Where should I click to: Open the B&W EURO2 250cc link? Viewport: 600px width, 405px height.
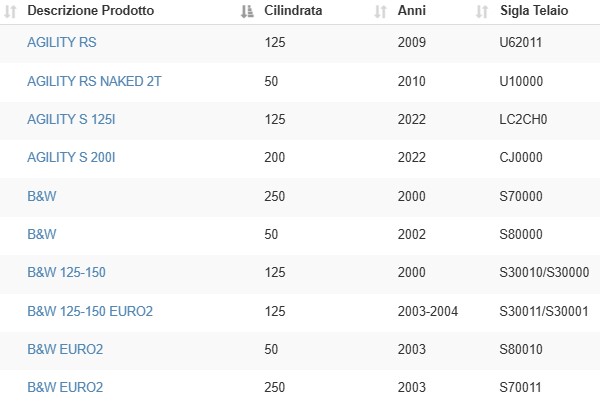coord(65,387)
